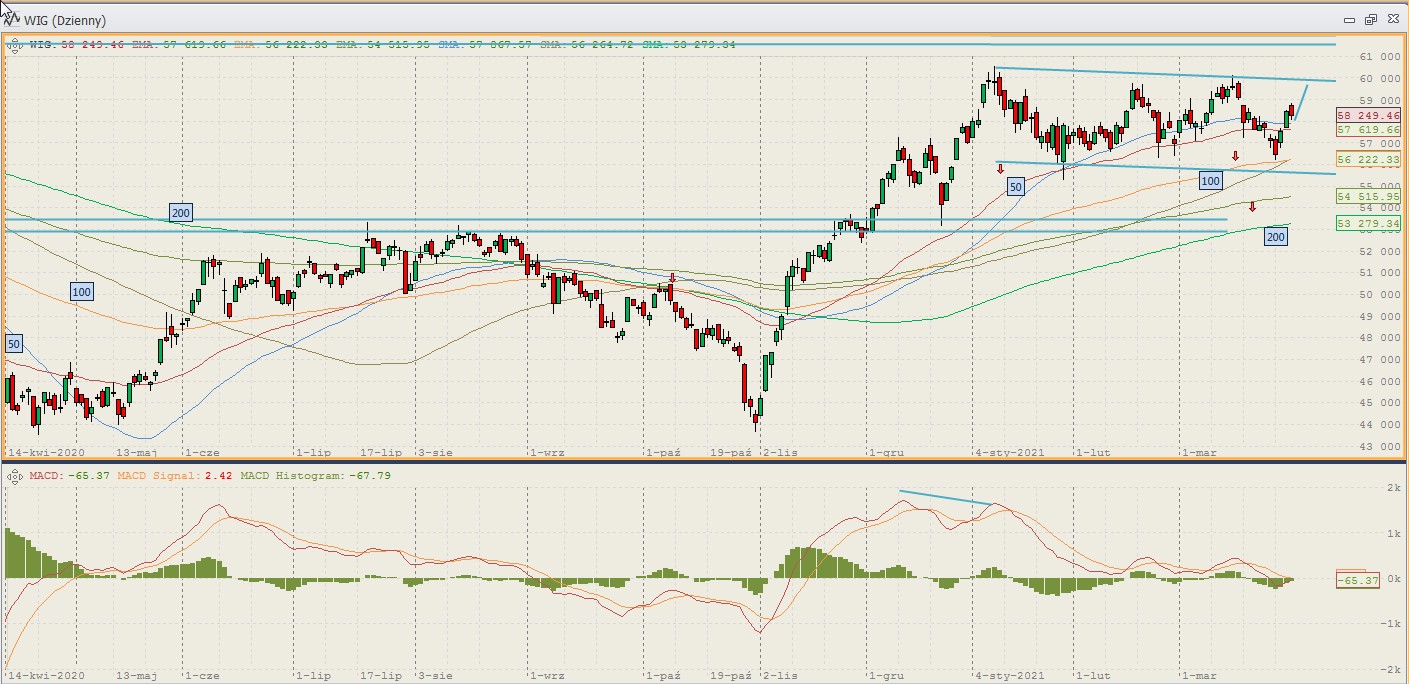
Task: Click the move handle of the MACD panel
Action: [x=15, y=476]
